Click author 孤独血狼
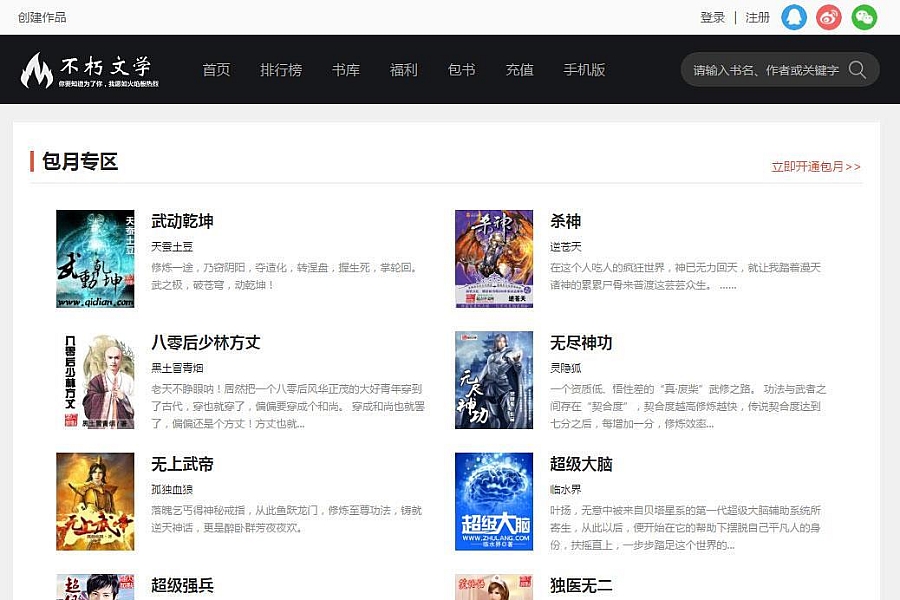The height and width of the screenshot is (600, 900). click(172, 489)
